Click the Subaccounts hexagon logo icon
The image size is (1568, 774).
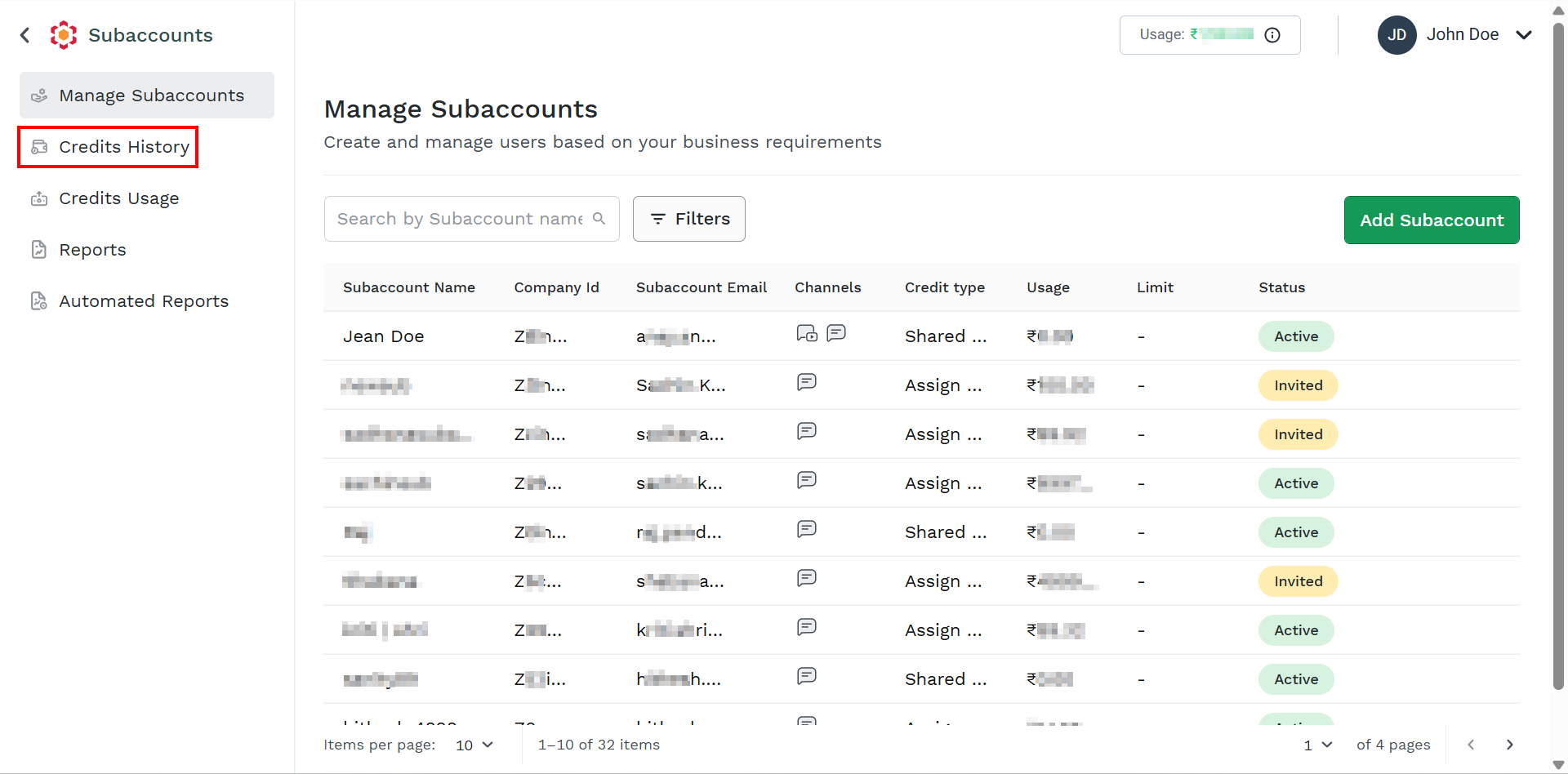pos(64,35)
